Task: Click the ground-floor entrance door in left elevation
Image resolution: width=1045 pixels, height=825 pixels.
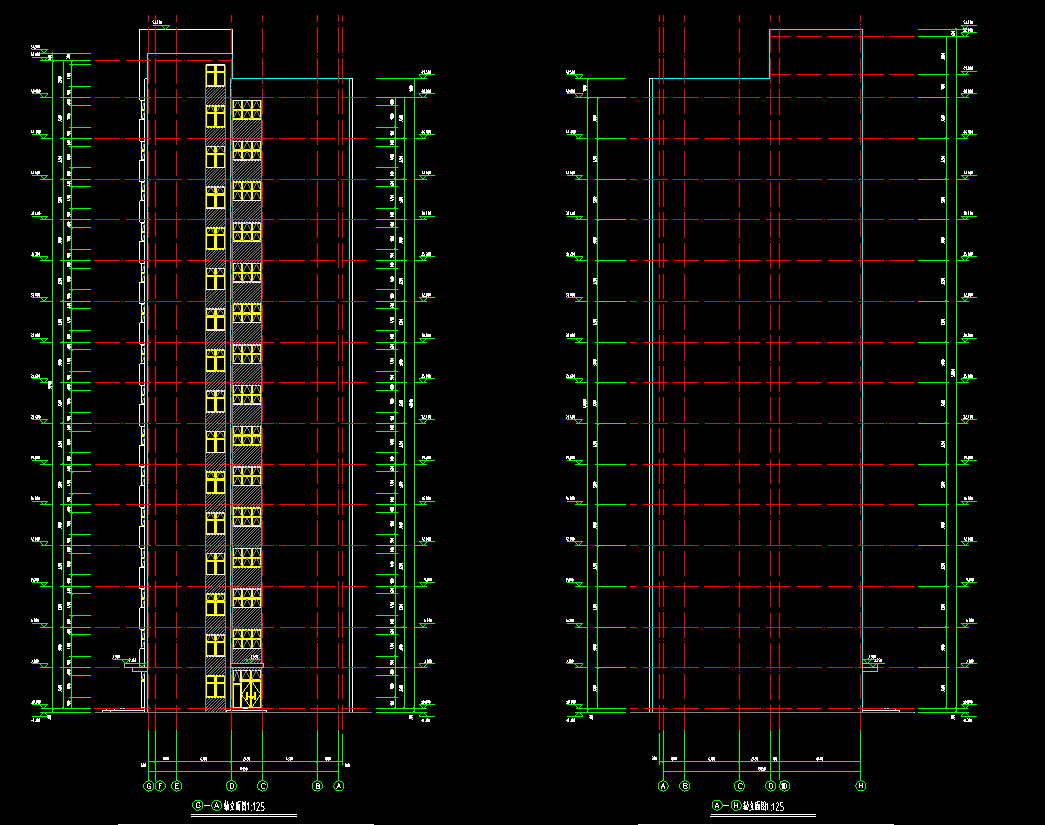Action: [251, 692]
